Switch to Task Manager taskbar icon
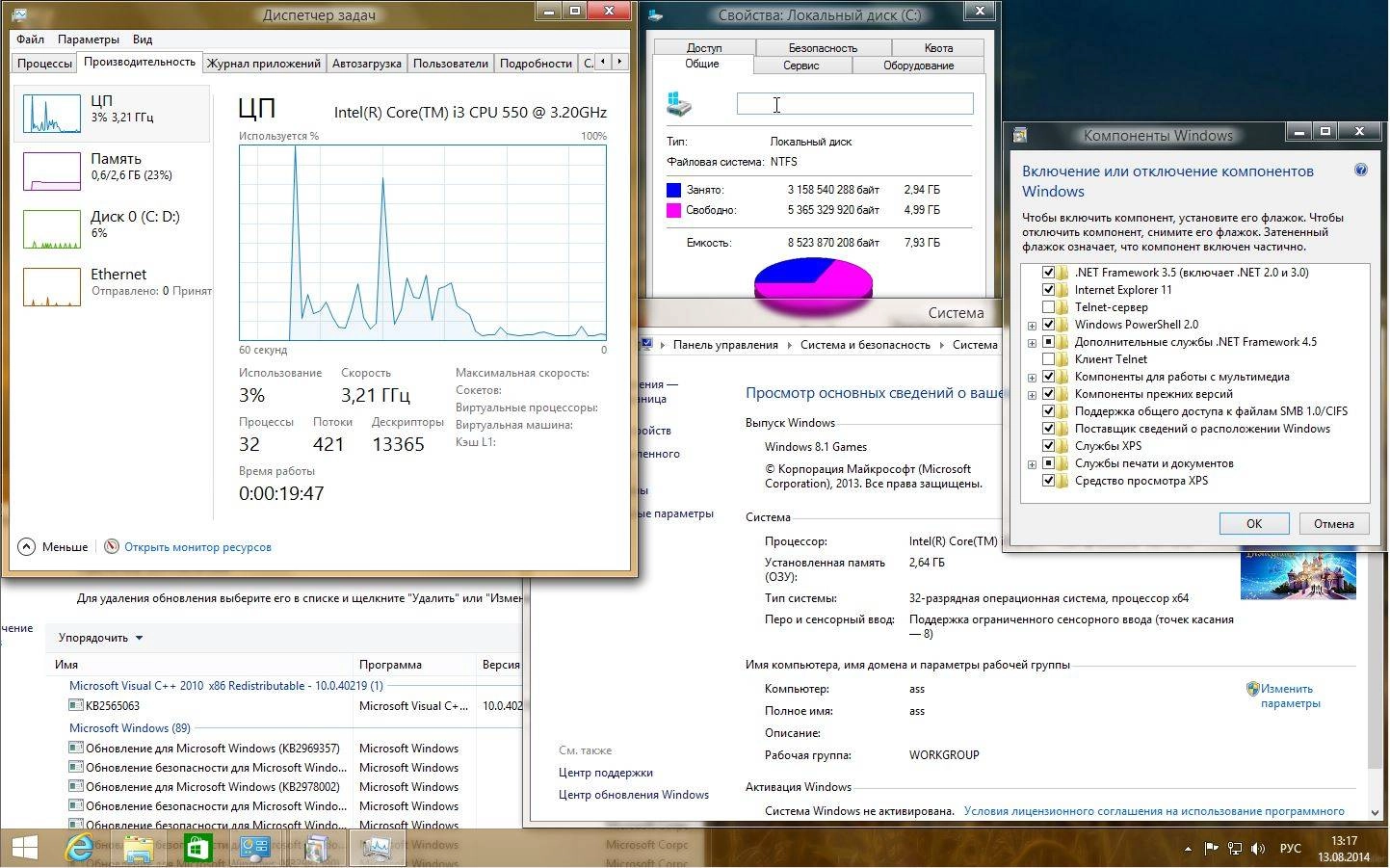Image resolution: width=1390 pixels, height=868 pixels. click(377, 848)
